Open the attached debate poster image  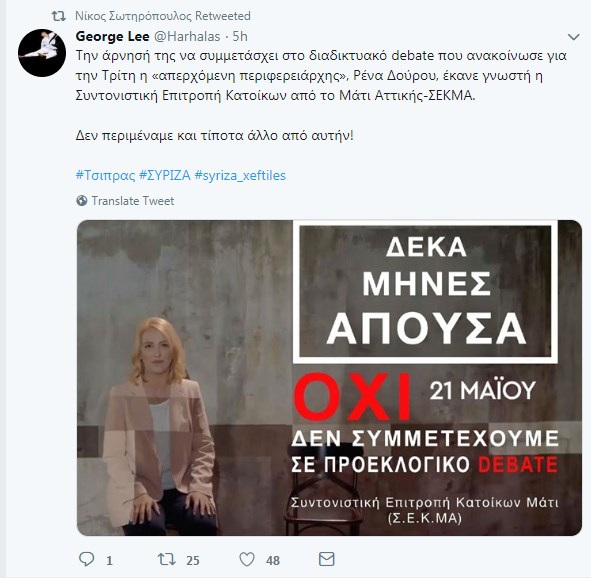(x=329, y=378)
